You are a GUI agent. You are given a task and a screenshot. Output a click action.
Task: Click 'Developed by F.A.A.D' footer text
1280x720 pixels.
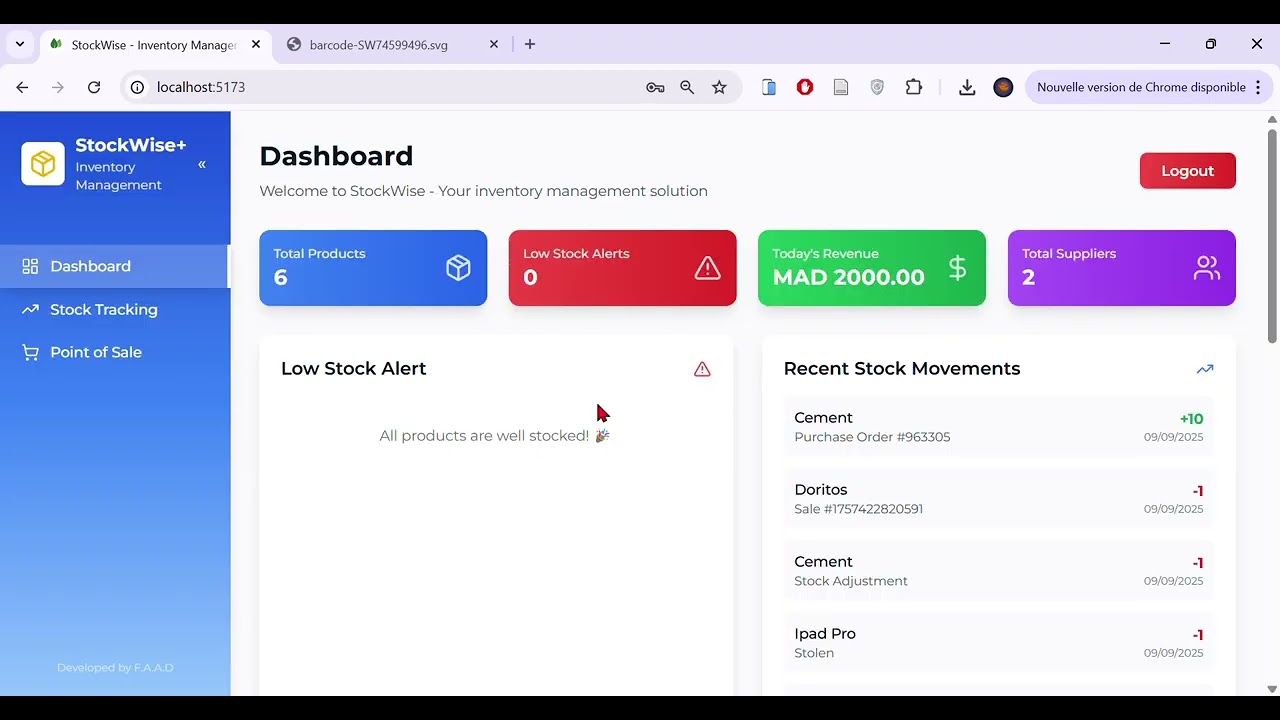115,668
